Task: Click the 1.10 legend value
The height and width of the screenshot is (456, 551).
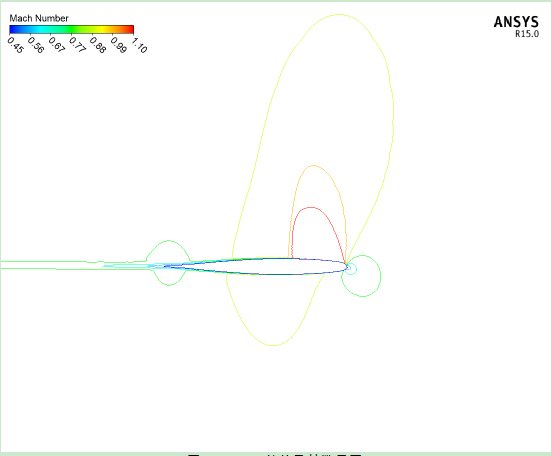Action: pyautogui.click(x=139, y=45)
